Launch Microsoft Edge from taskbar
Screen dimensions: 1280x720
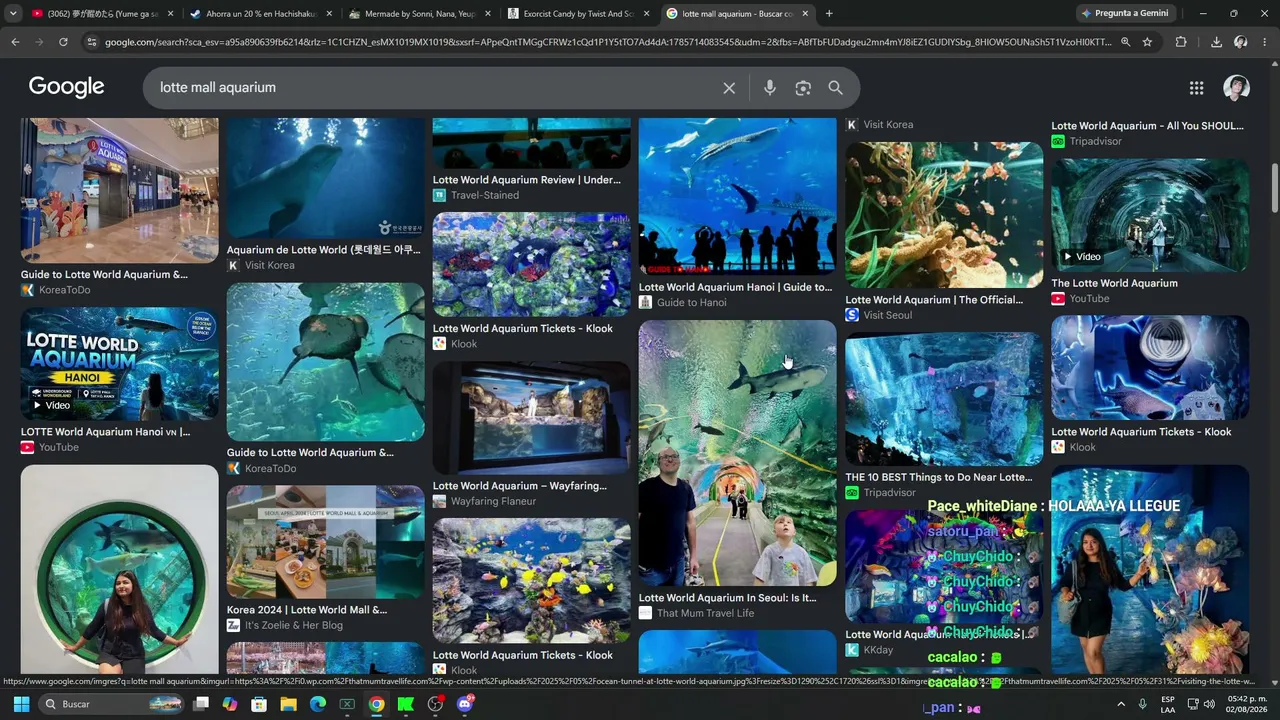[318, 704]
